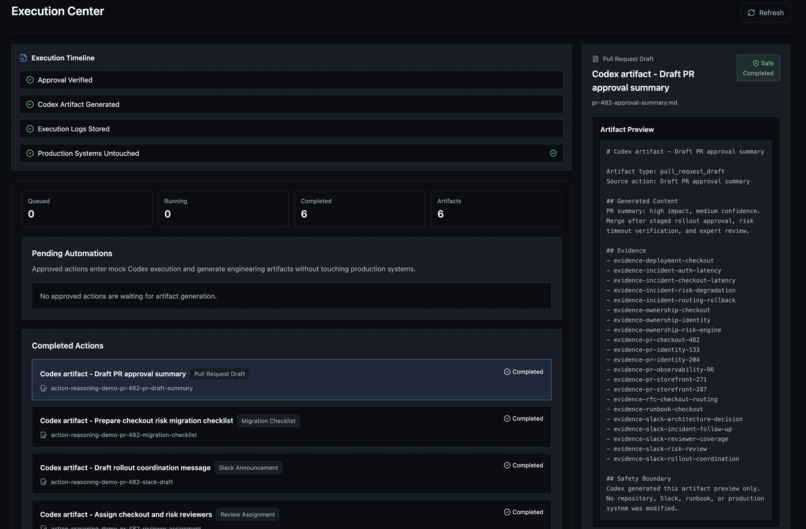The height and width of the screenshot is (529, 806).
Task: Click the Safe Completed badge
Action: pyautogui.click(x=758, y=68)
